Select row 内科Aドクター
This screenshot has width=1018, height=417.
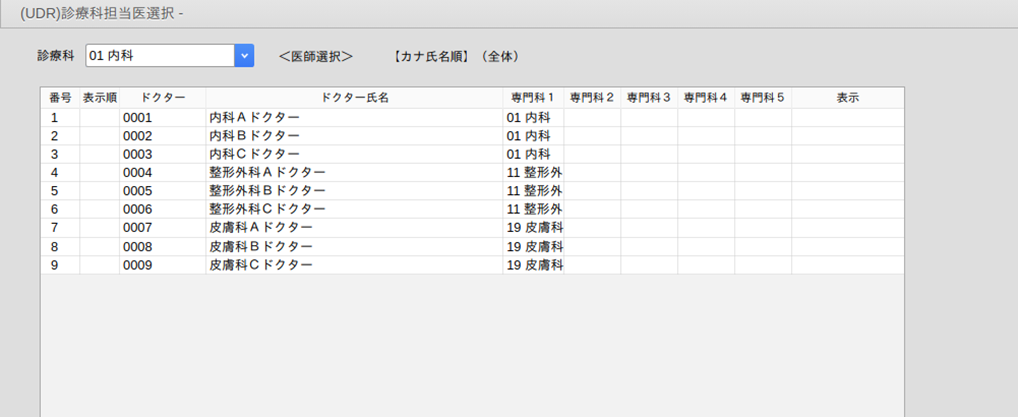coord(473,118)
